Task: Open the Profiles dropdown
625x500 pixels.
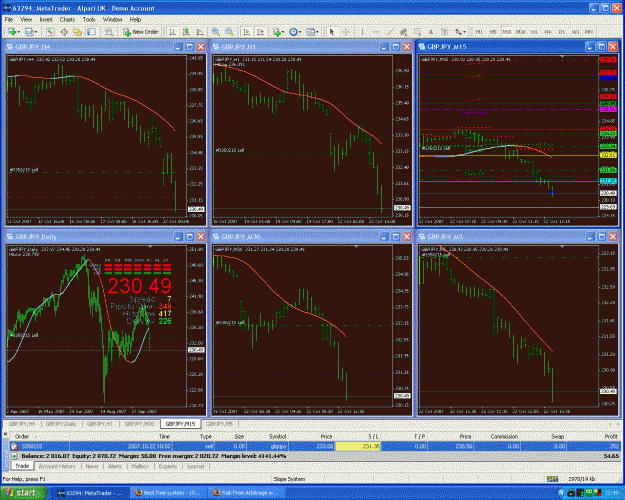Action: click(31, 32)
